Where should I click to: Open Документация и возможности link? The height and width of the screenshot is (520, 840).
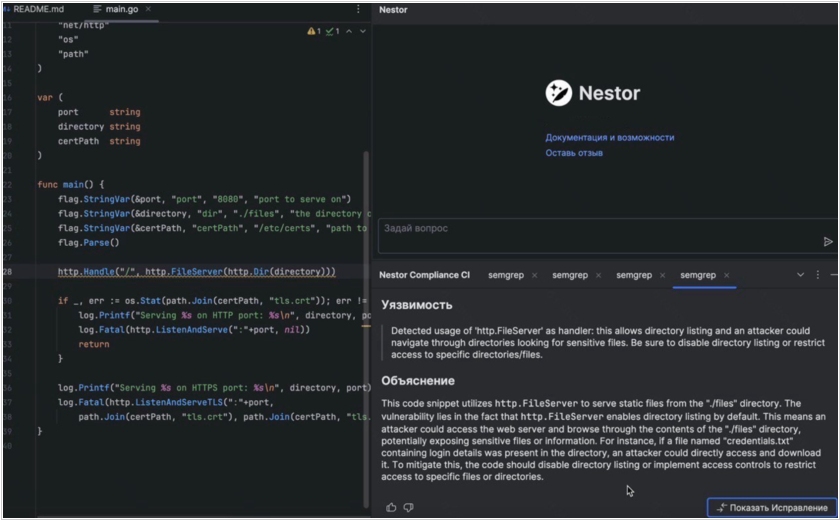[610, 138]
